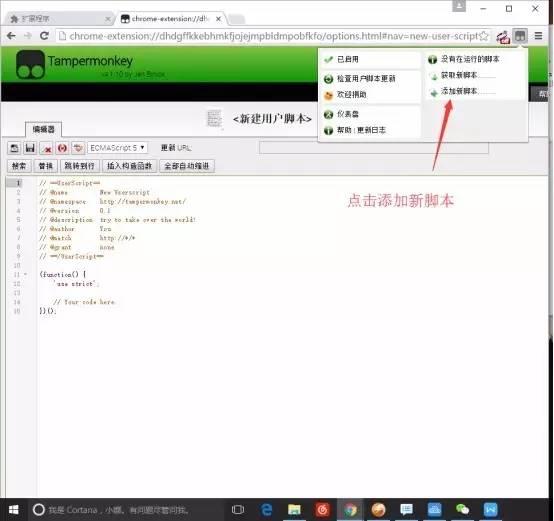The width and height of the screenshot is (554, 521).
Task: Open File Explorer from the taskbar
Action: (x=294, y=510)
